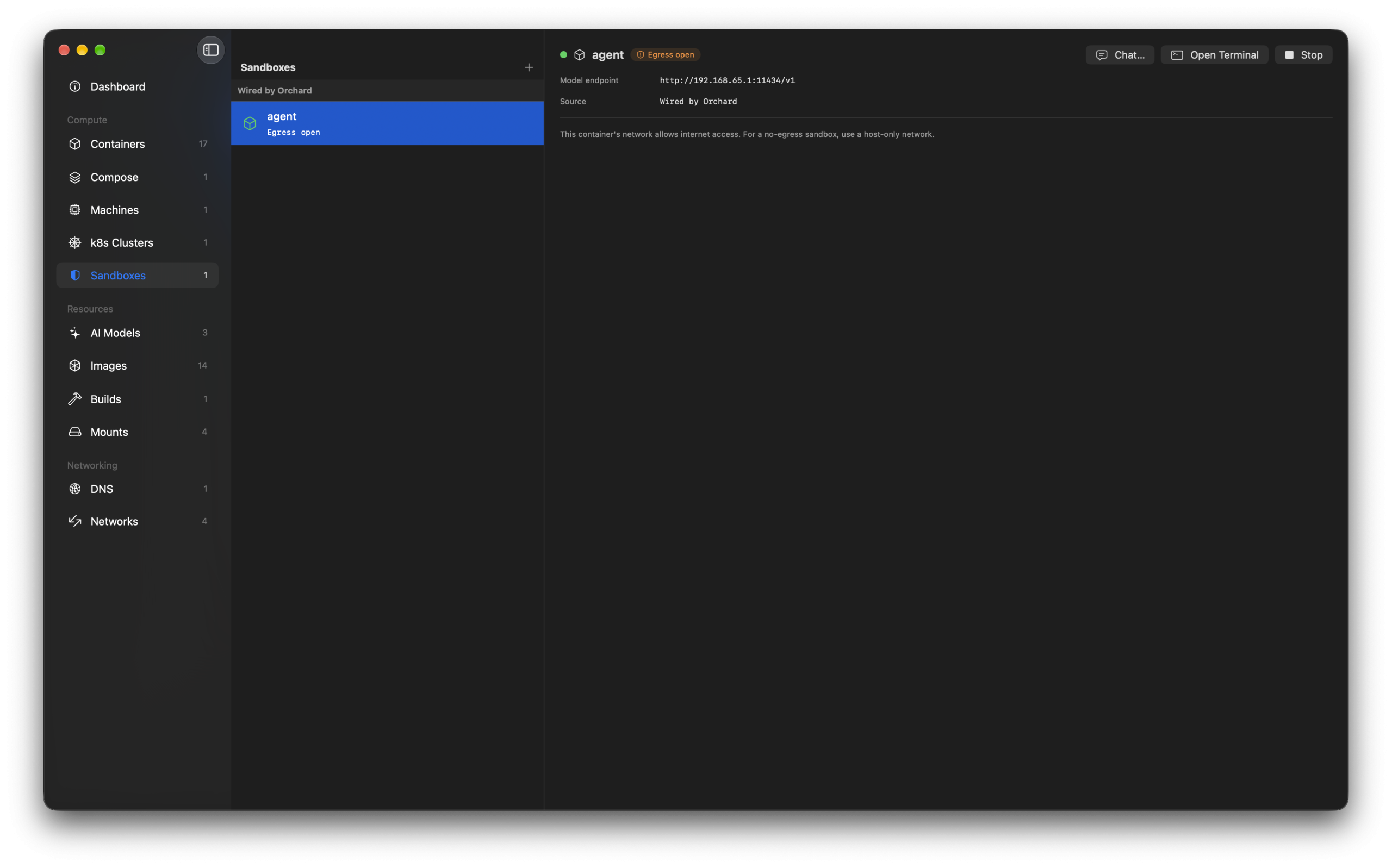Select the agent sandbox row

coord(388,123)
